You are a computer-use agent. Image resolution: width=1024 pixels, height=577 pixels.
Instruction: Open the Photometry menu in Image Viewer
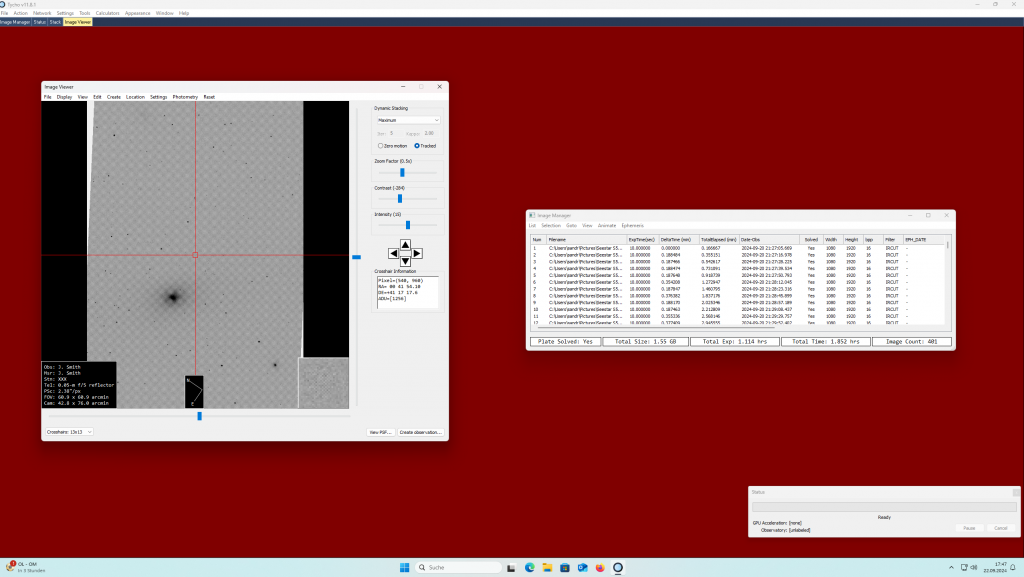coord(185,97)
